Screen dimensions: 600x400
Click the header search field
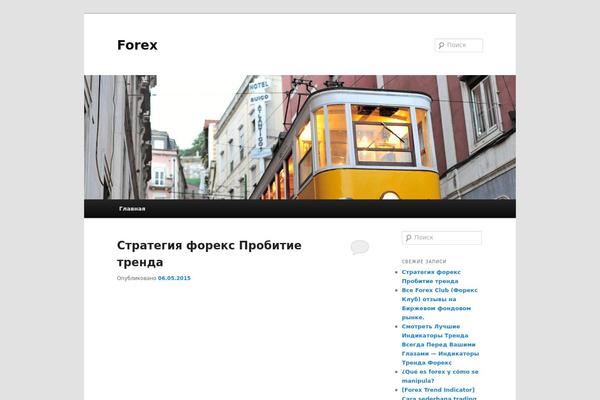click(458, 45)
